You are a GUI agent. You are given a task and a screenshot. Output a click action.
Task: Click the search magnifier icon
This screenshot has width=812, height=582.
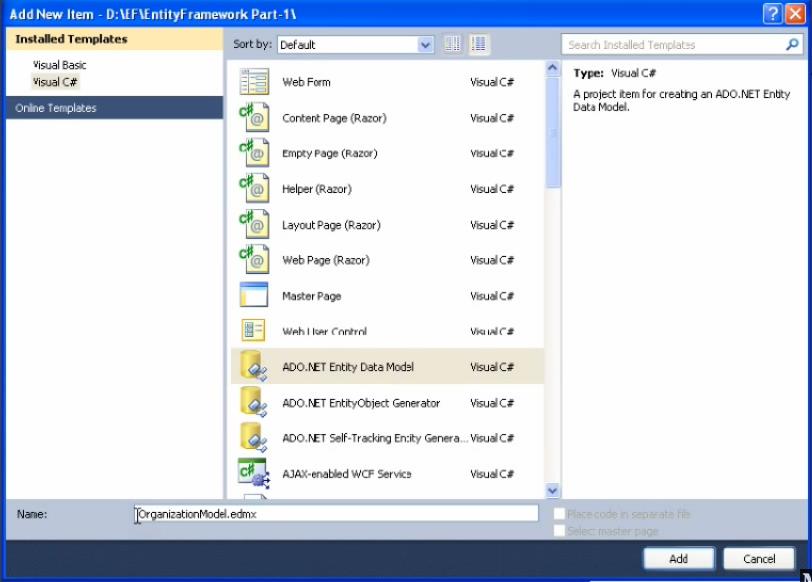click(x=791, y=45)
